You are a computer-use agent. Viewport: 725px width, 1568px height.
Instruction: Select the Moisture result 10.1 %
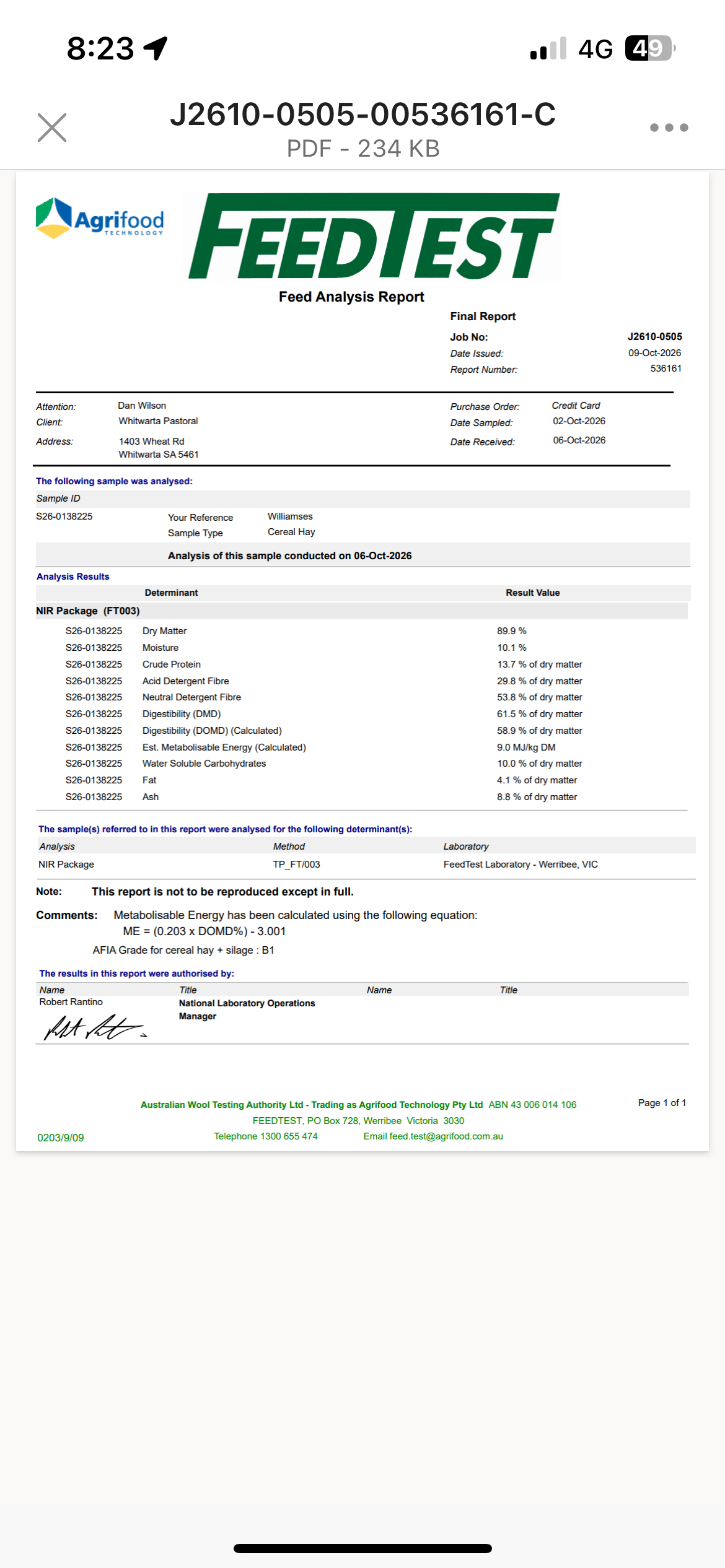[511, 648]
